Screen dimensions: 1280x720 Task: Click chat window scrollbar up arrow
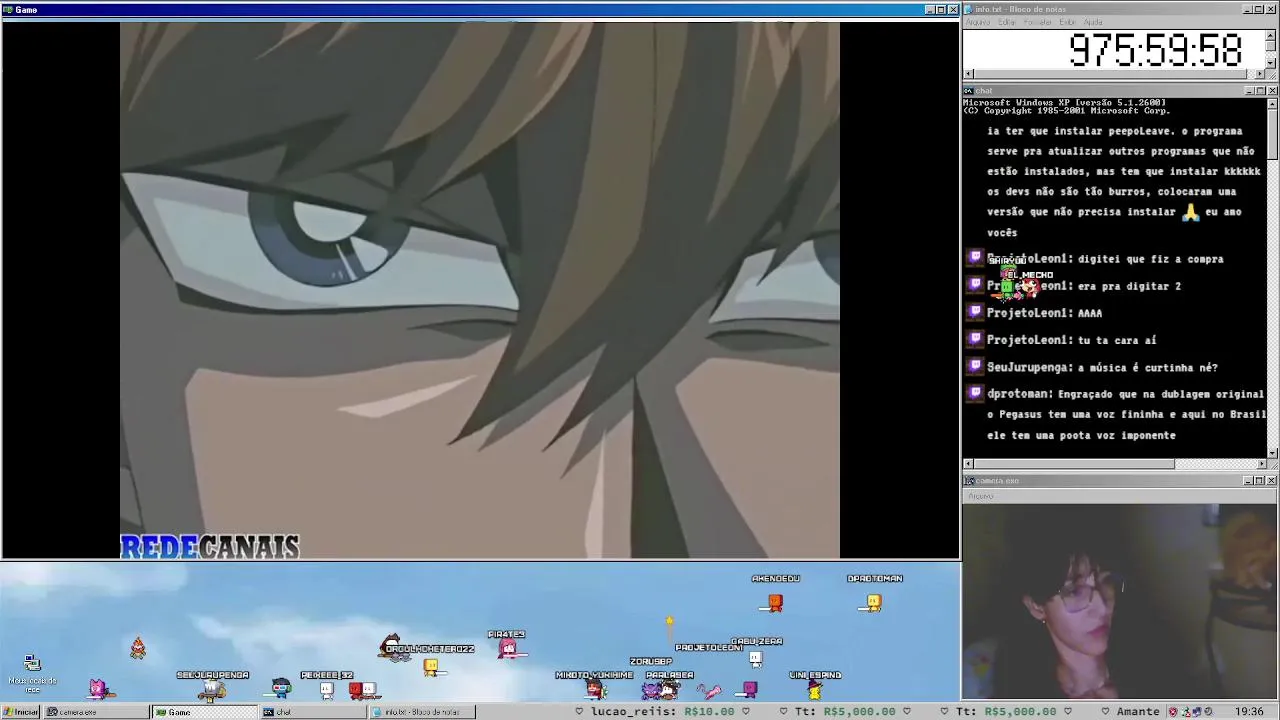click(1272, 103)
